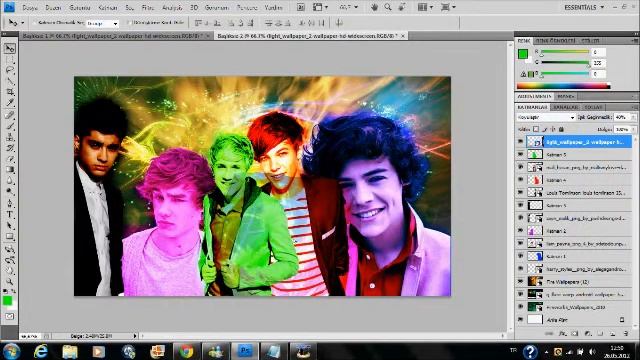
Task: Click the green G channel slider
Action: coord(565,63)
